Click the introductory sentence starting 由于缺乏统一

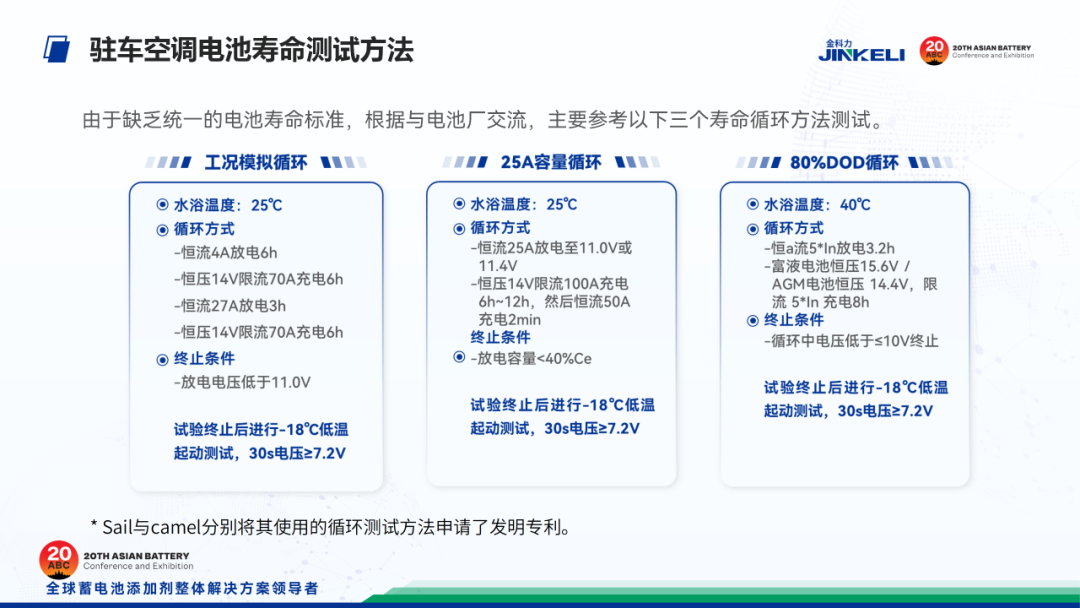point(483,121)
